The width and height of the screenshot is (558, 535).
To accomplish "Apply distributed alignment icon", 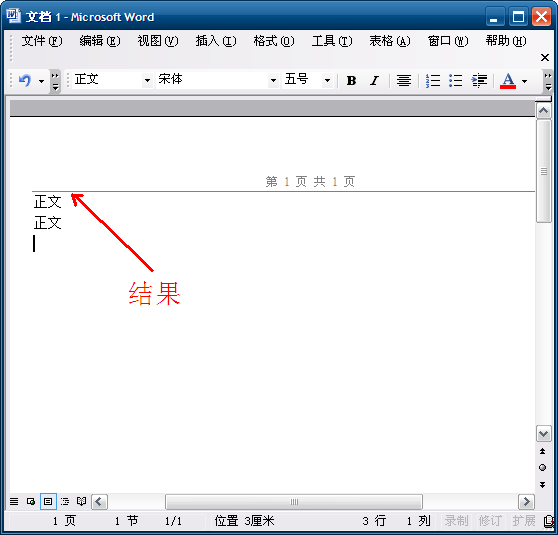I will tap(404, 81).
